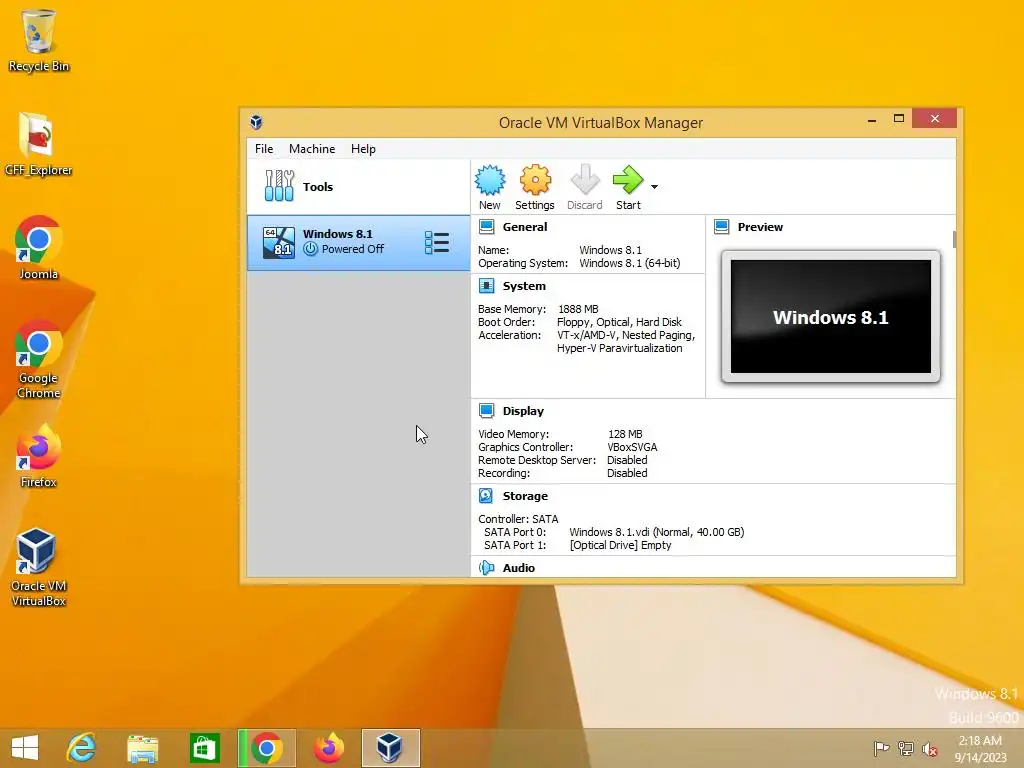Select the Tools item in left pane
1024x768 pixels.
358,187
